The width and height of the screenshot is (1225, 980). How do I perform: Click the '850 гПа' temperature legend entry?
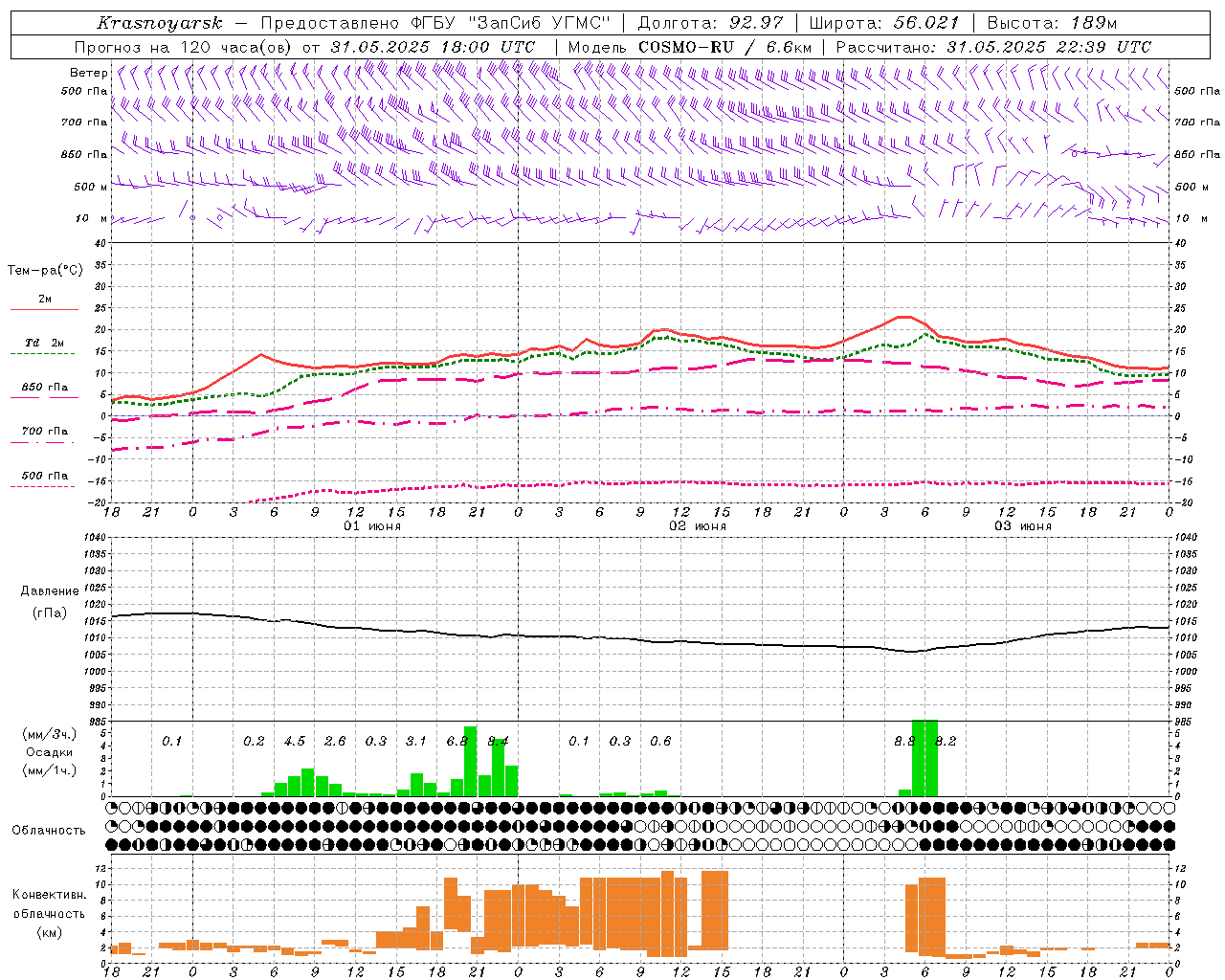(44, 388)
